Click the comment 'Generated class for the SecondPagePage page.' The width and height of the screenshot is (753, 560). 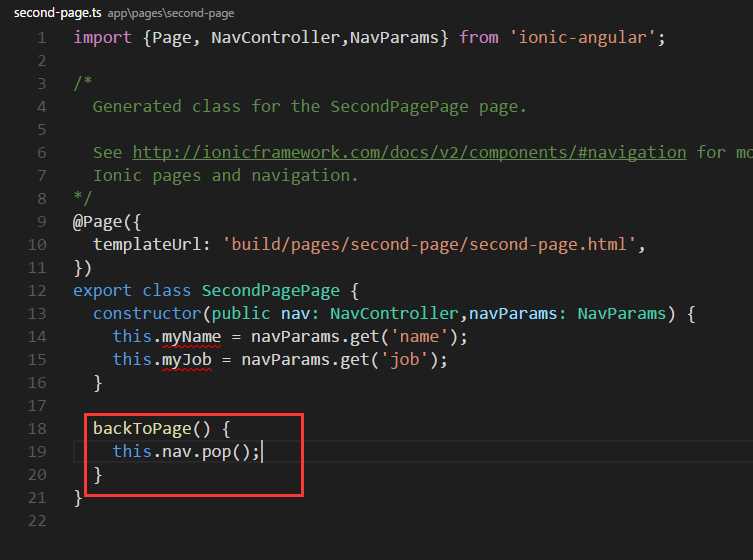pyautogui.click(x=309, y=107)
